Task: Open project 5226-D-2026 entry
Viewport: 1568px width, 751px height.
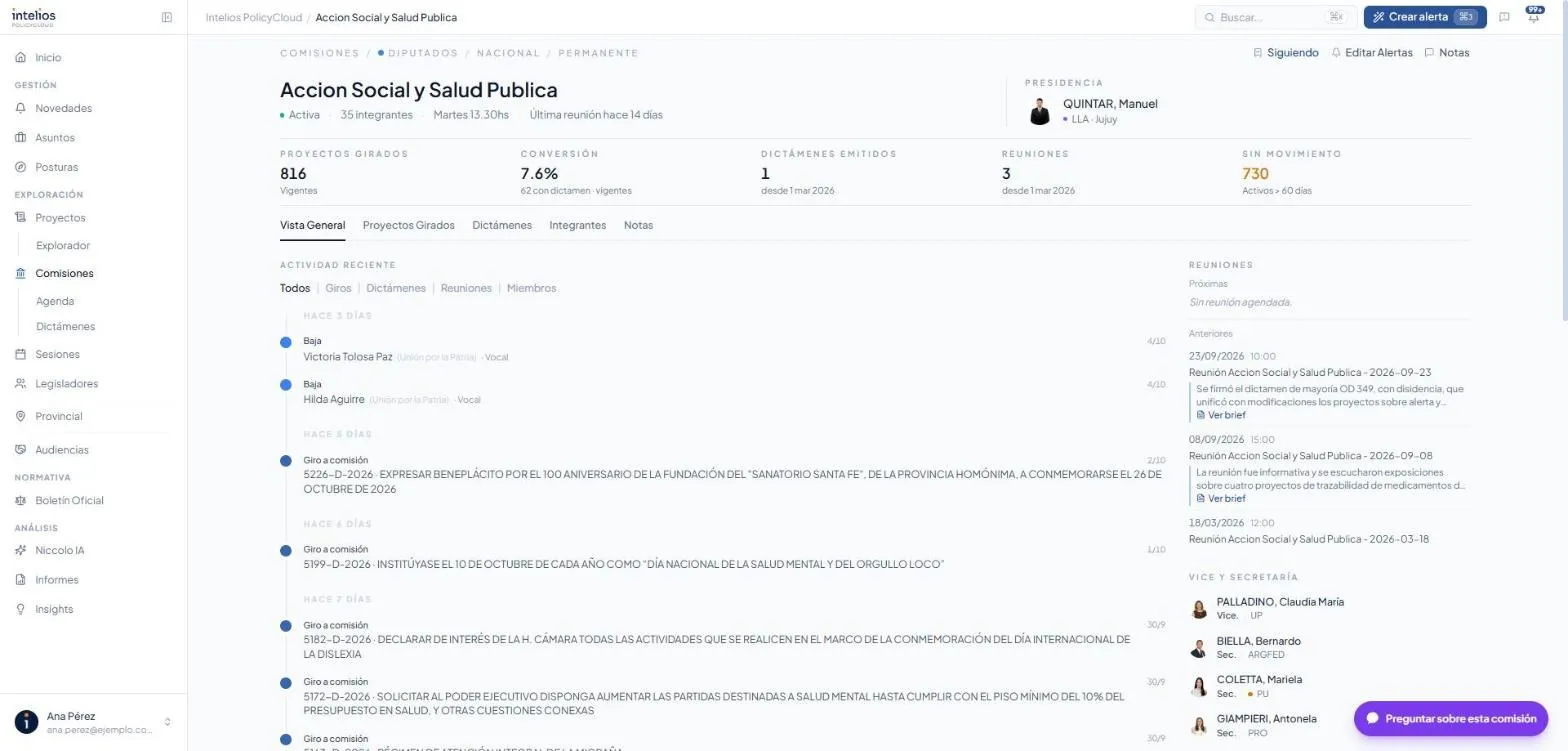Action: click(x=732, y=482)
